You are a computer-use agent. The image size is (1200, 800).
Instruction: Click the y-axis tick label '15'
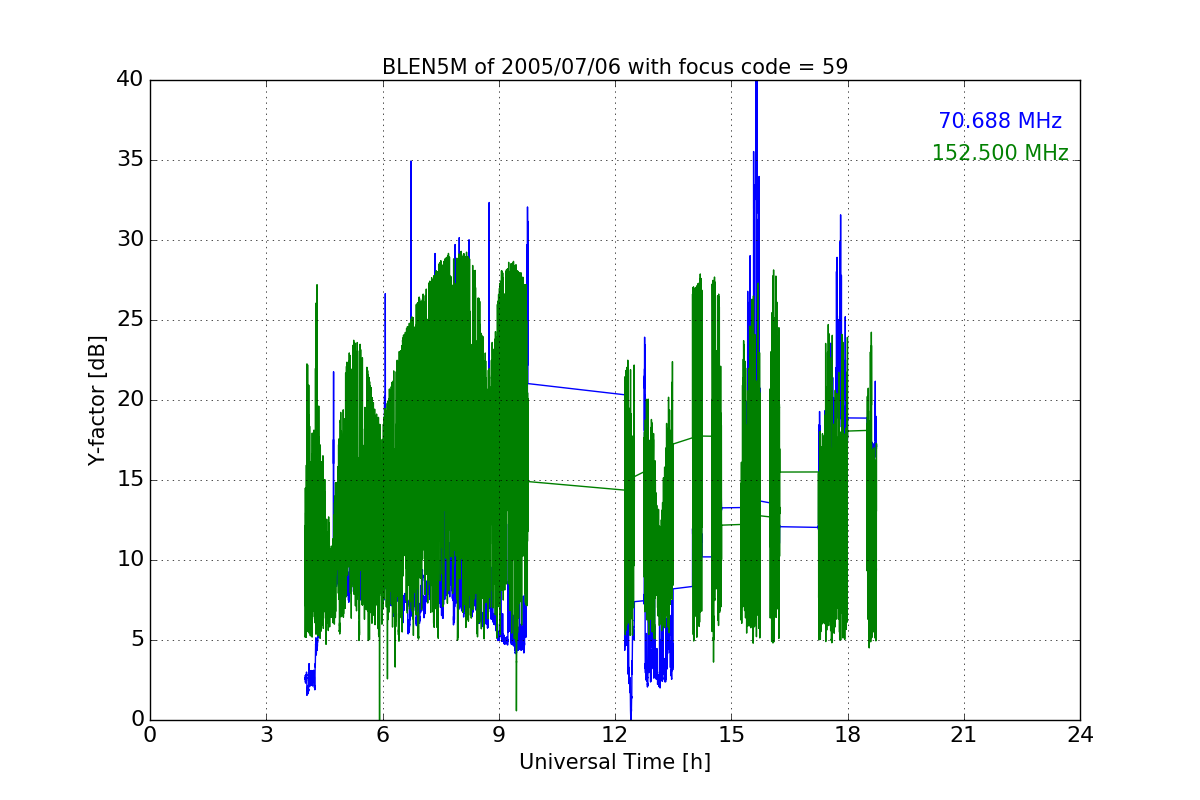[x=130, y=480]
